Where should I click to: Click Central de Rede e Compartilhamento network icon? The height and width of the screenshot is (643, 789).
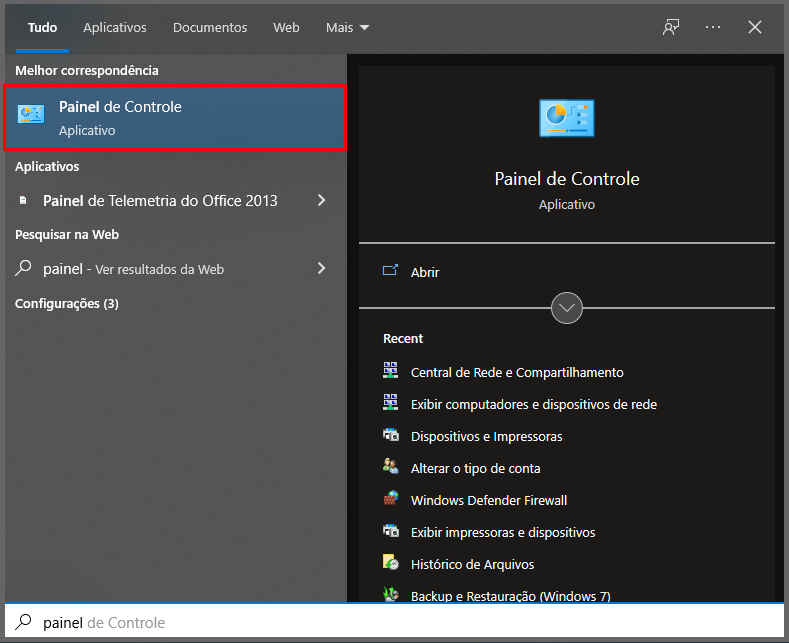pyautogui.click(x=390, y=370)
